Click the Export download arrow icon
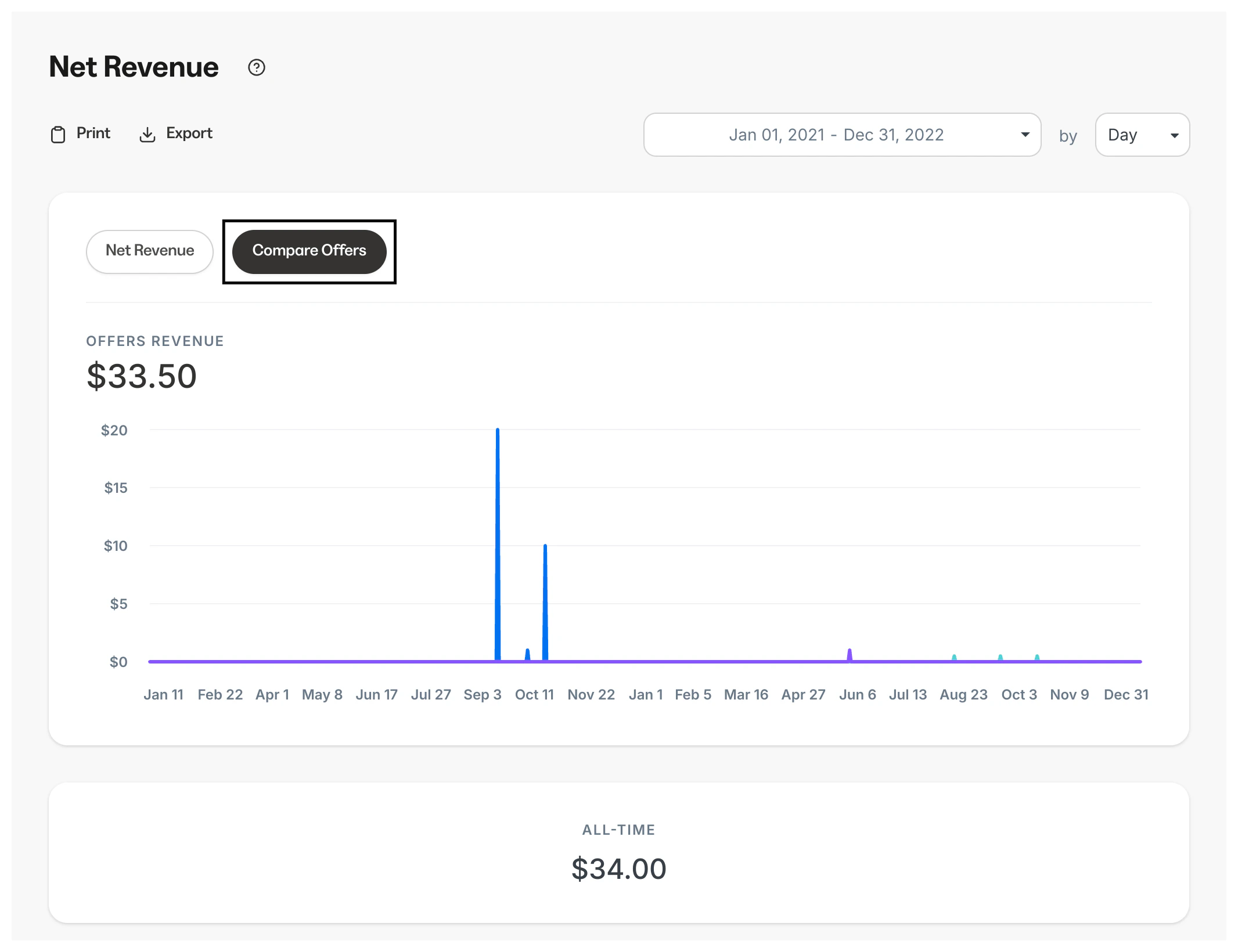The width and height of the screenshot is (1238, 952). pos(147,134)
